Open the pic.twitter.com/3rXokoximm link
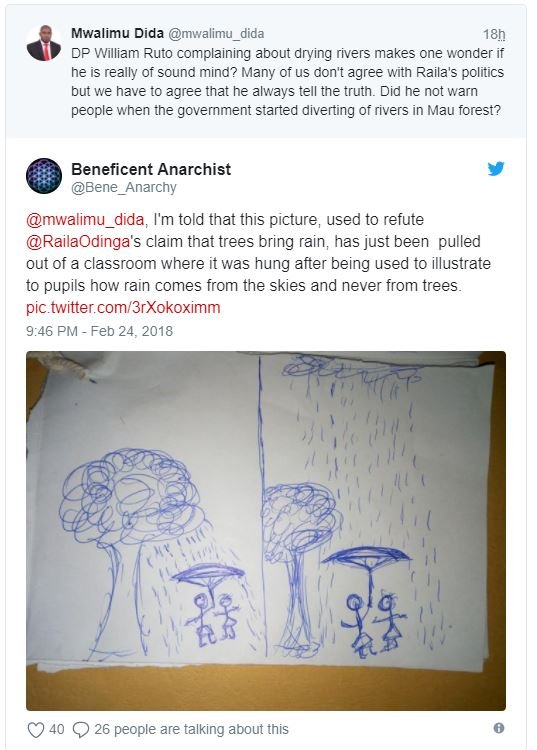Screen dimensions: 537x750 (x=123, y=307)
